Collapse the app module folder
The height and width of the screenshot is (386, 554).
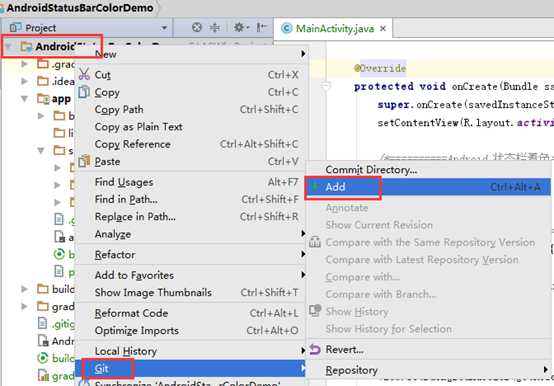(x=24, y=99)
